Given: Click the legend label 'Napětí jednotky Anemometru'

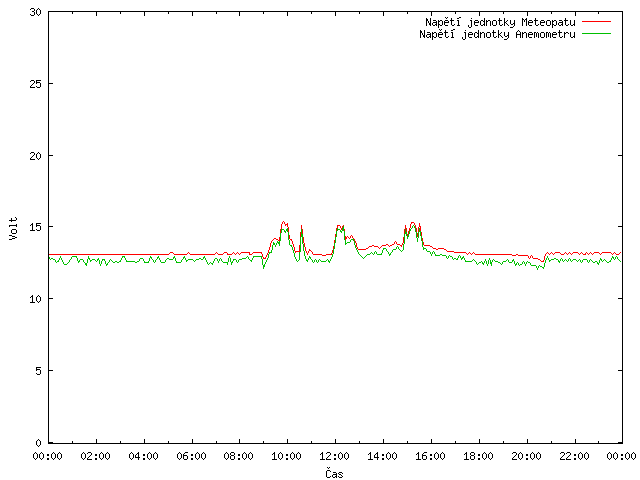Looking at the screenshot, I should pyautogui.click(x=497, y=34).
